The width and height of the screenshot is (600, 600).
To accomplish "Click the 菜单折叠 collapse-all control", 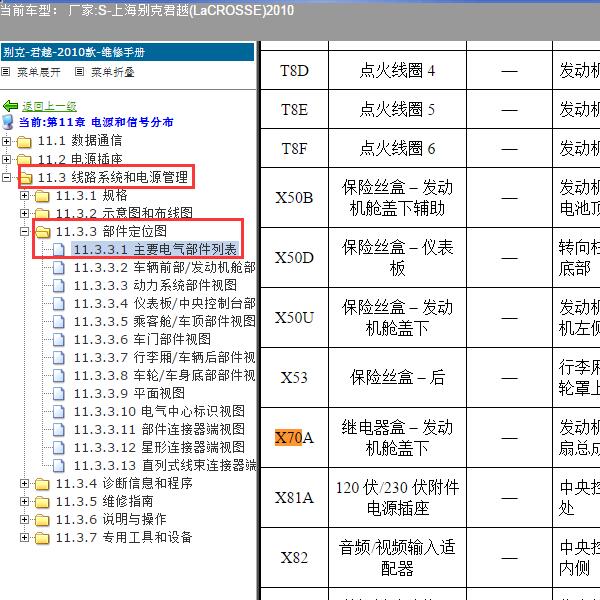I will [x=105, y=72].
